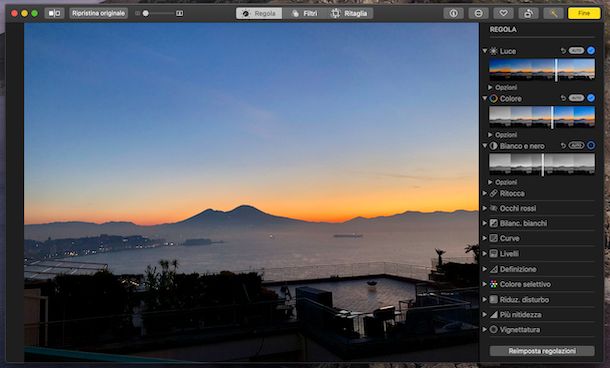The width and height of the screenshot is (610, 368).
Task: Enable the Bianco e nero adjustment circle
Action: tap(591, 145)
